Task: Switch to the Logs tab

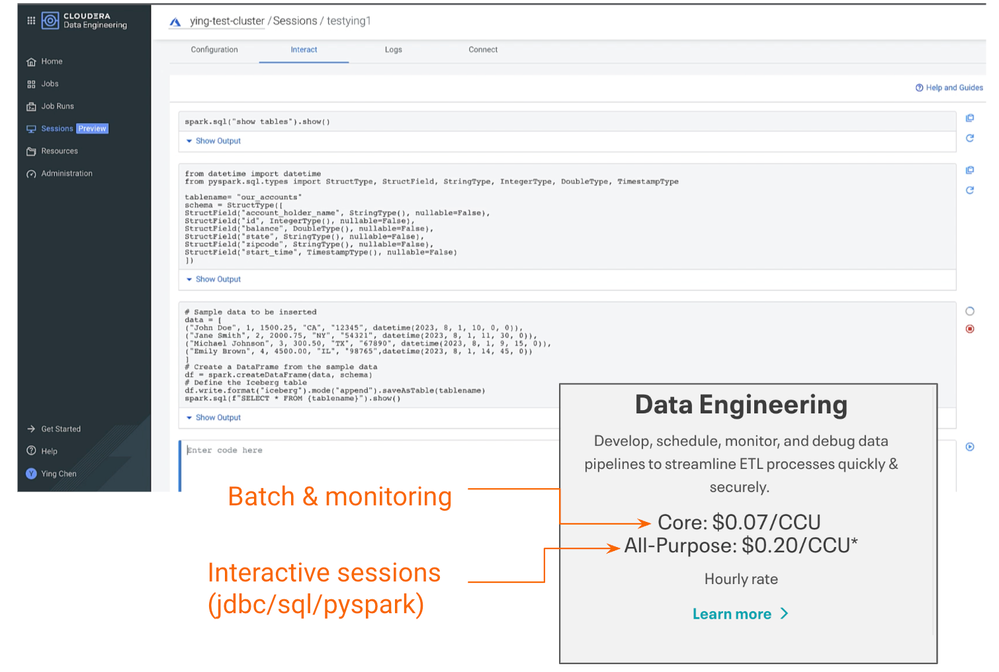Action: [x=393, y=50]
